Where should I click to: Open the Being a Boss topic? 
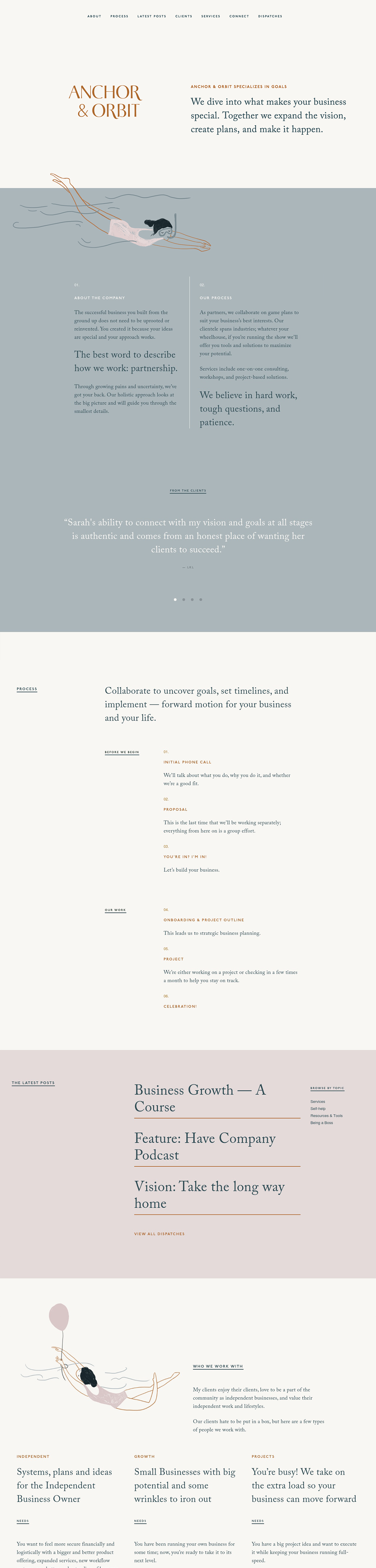point(321,1122)
